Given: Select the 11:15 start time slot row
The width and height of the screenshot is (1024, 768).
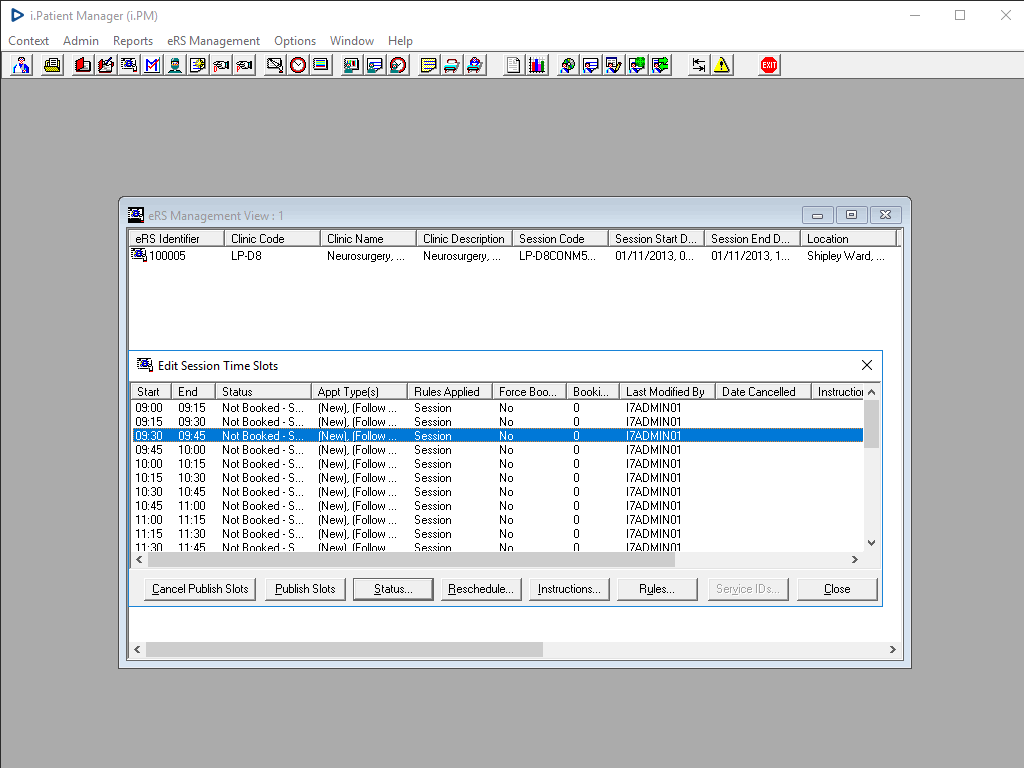Looking at the screenshot, I should coord(498,534).
